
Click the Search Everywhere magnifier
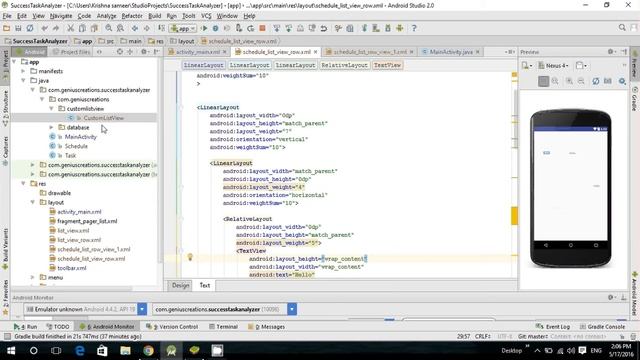(622, 28)
